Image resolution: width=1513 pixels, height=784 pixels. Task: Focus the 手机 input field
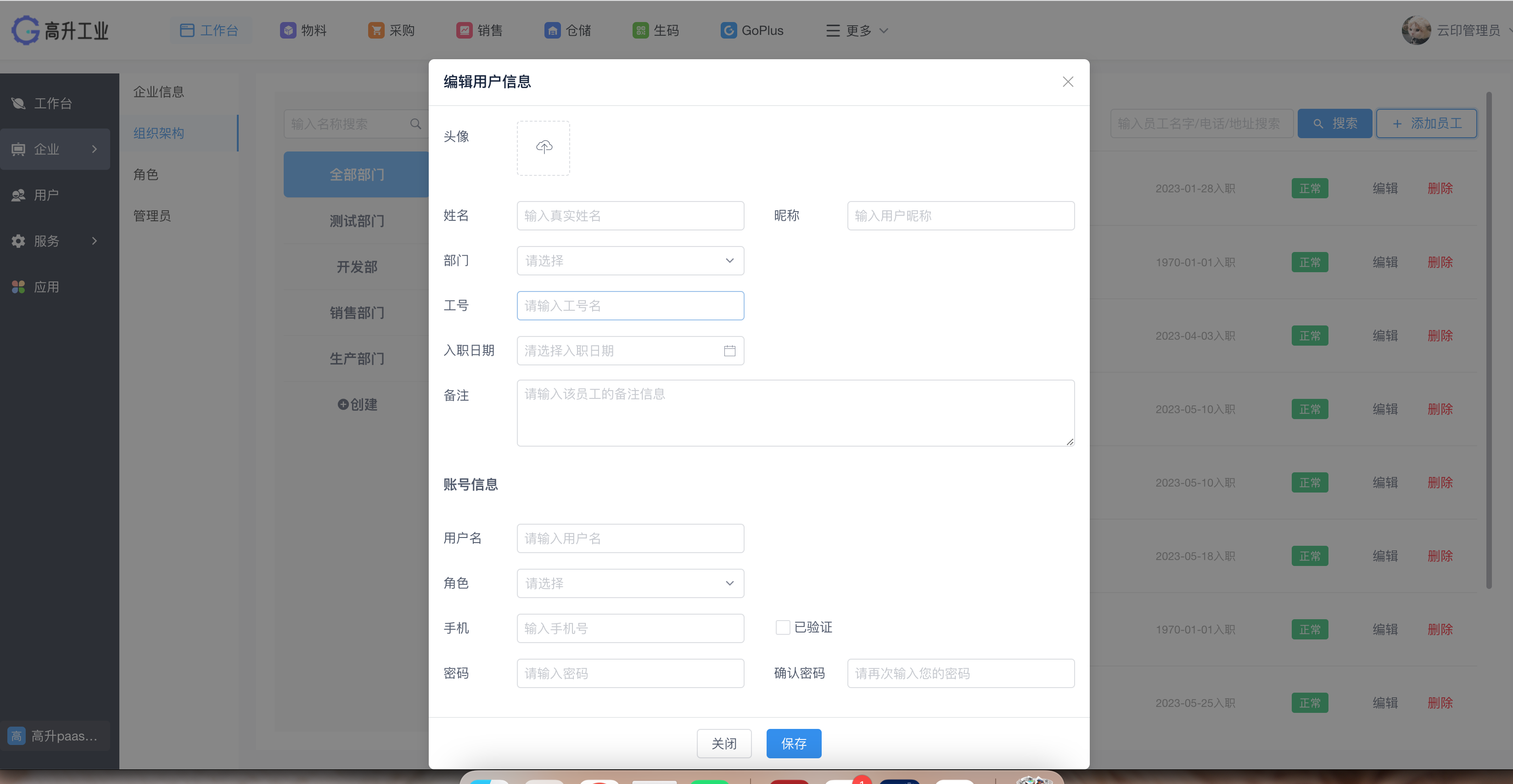coord(630,628)
